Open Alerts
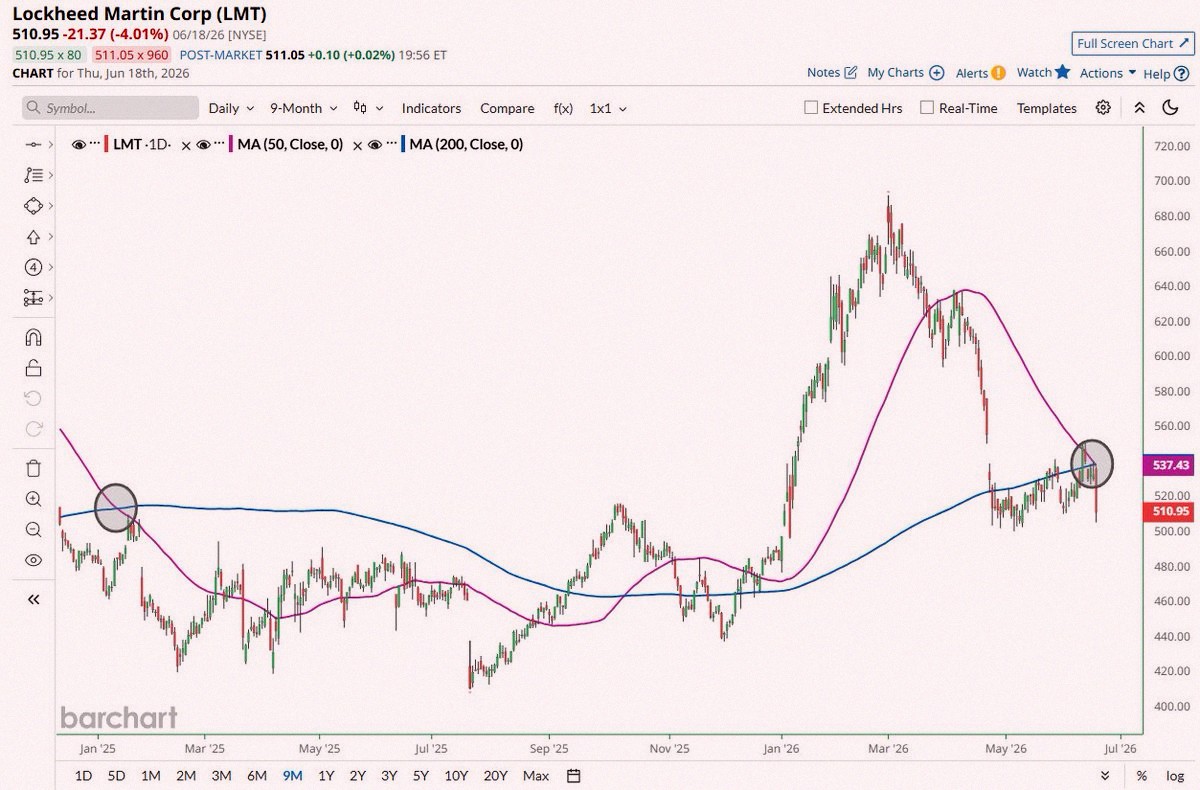The image size is (1200, 790). (x=980, y=73)
